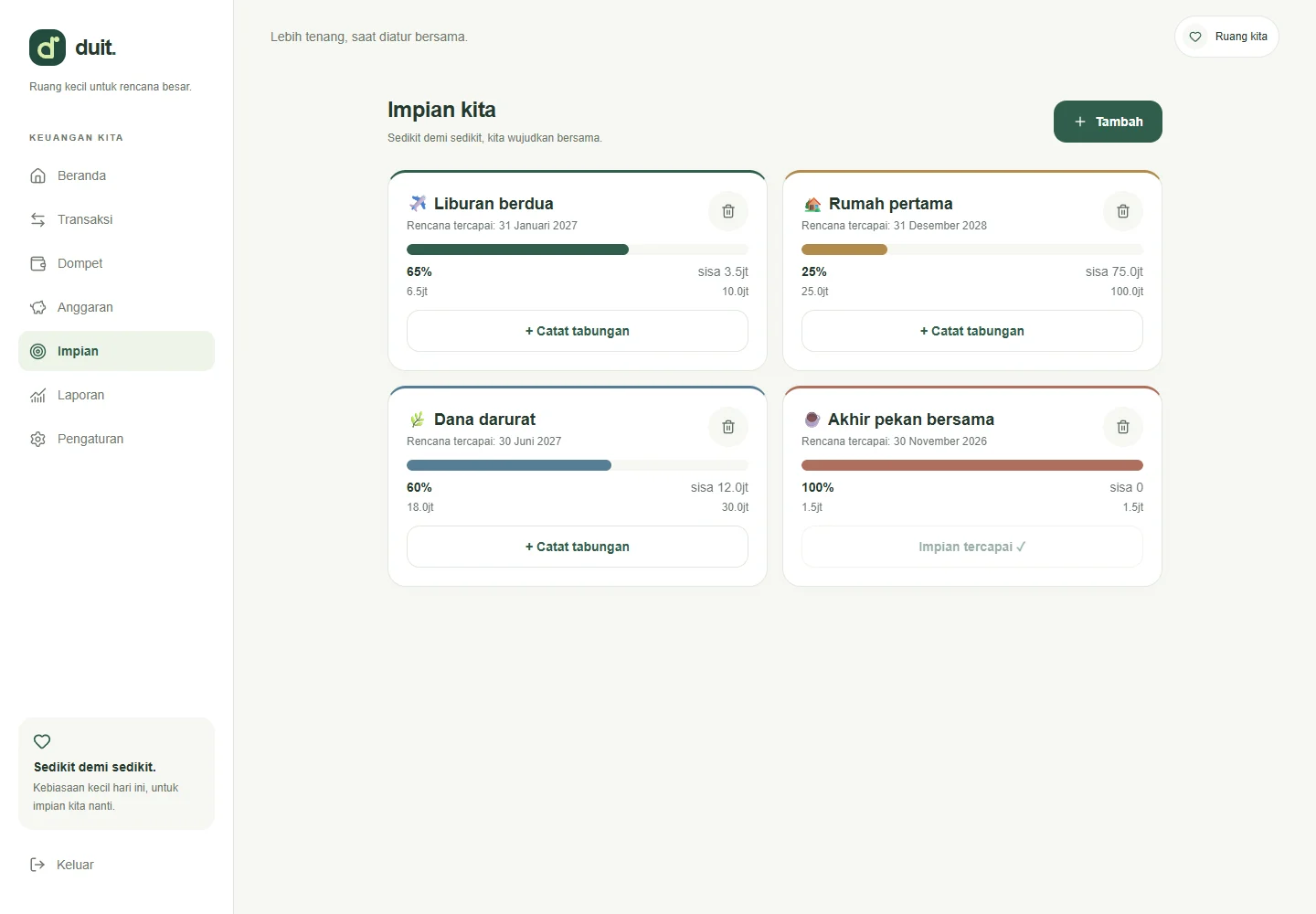Click the Transaksi arrows icon
Viewport: 1316px width, 914px height.
(x=38, y=219)
